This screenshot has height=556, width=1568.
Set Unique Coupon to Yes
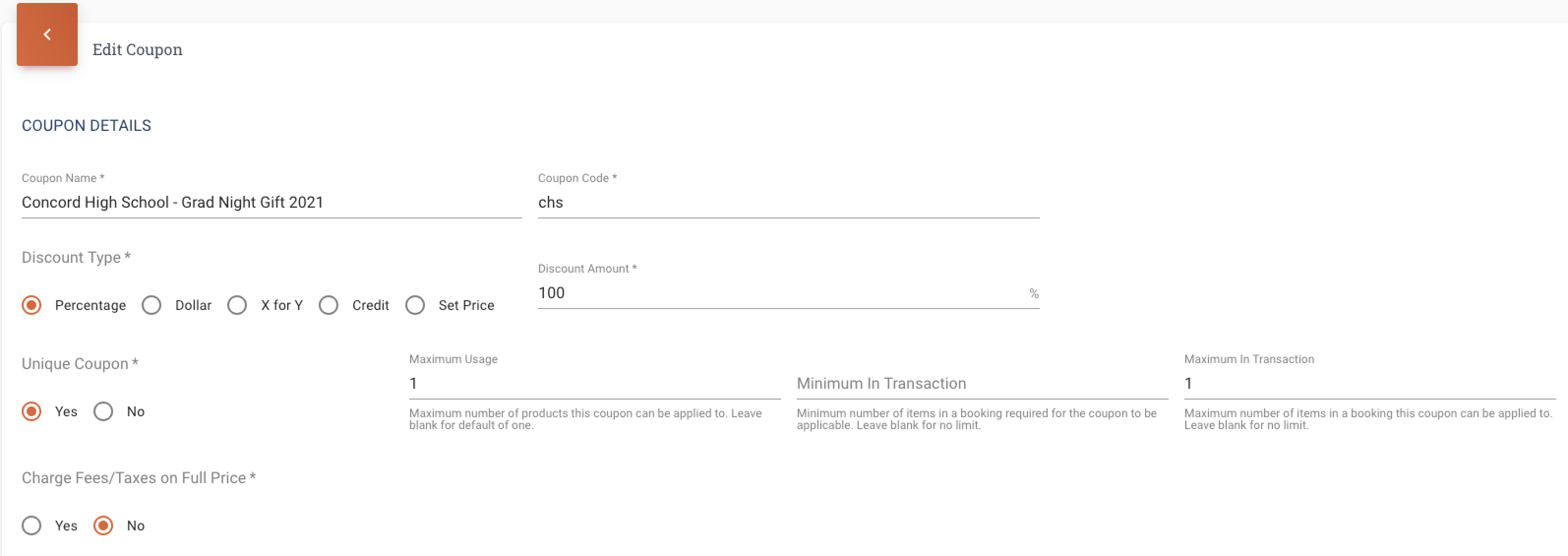pos(31,412)
